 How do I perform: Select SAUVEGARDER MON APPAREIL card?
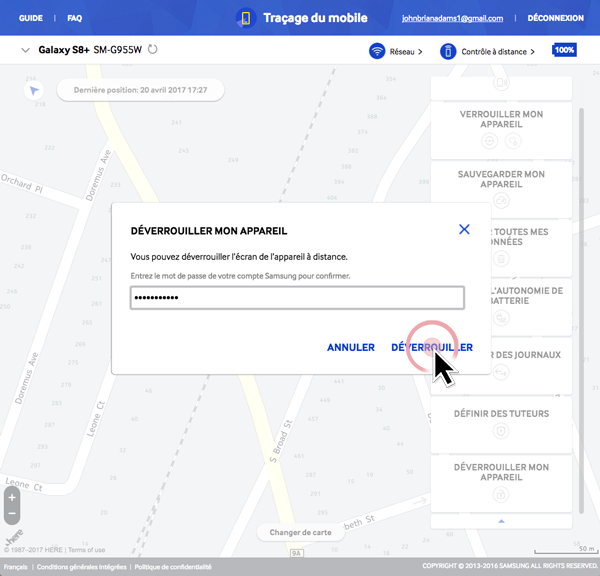click(x=501, y=190)
